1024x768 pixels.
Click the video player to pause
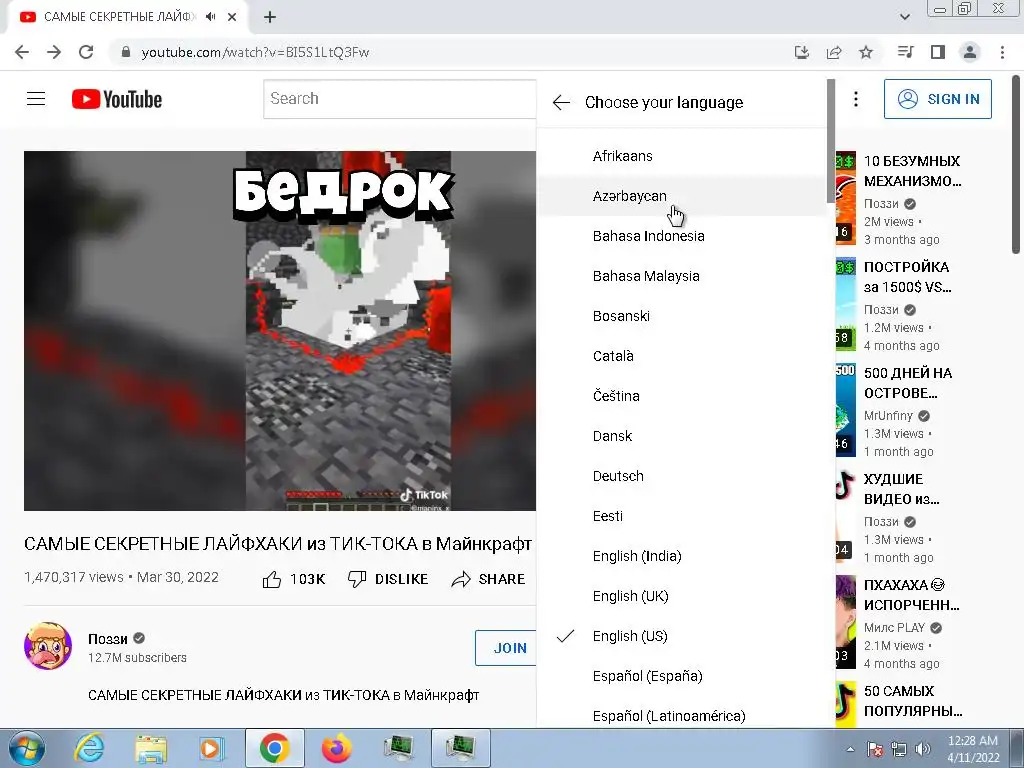[x=280, y=331]
